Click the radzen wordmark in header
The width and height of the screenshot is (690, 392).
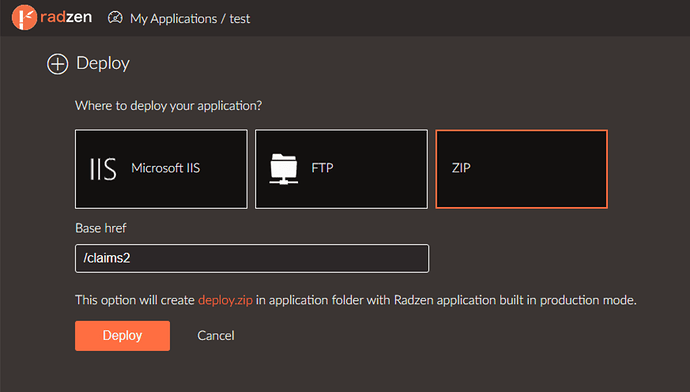click(66, 17)
